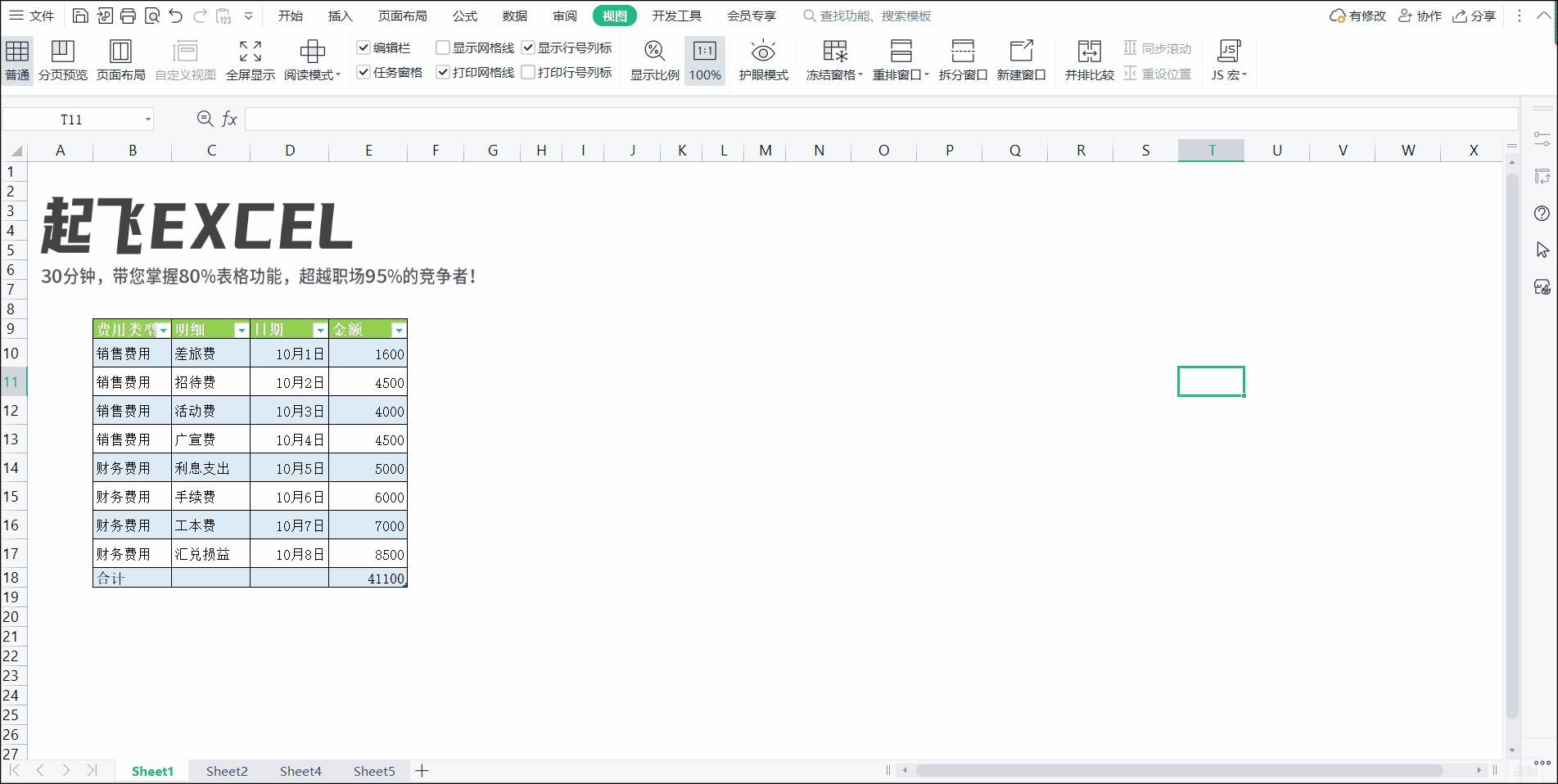
Task: Open the Sheet2 worksheet tab
Action: point(226,770)
